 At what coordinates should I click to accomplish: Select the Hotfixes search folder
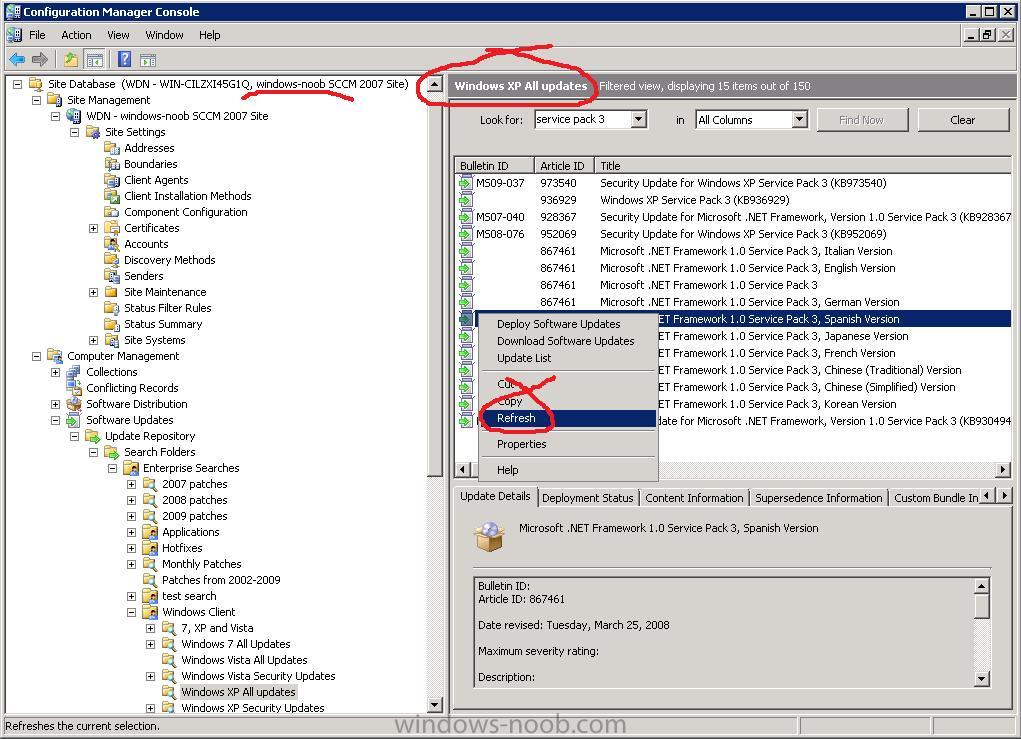pos(182,548)
